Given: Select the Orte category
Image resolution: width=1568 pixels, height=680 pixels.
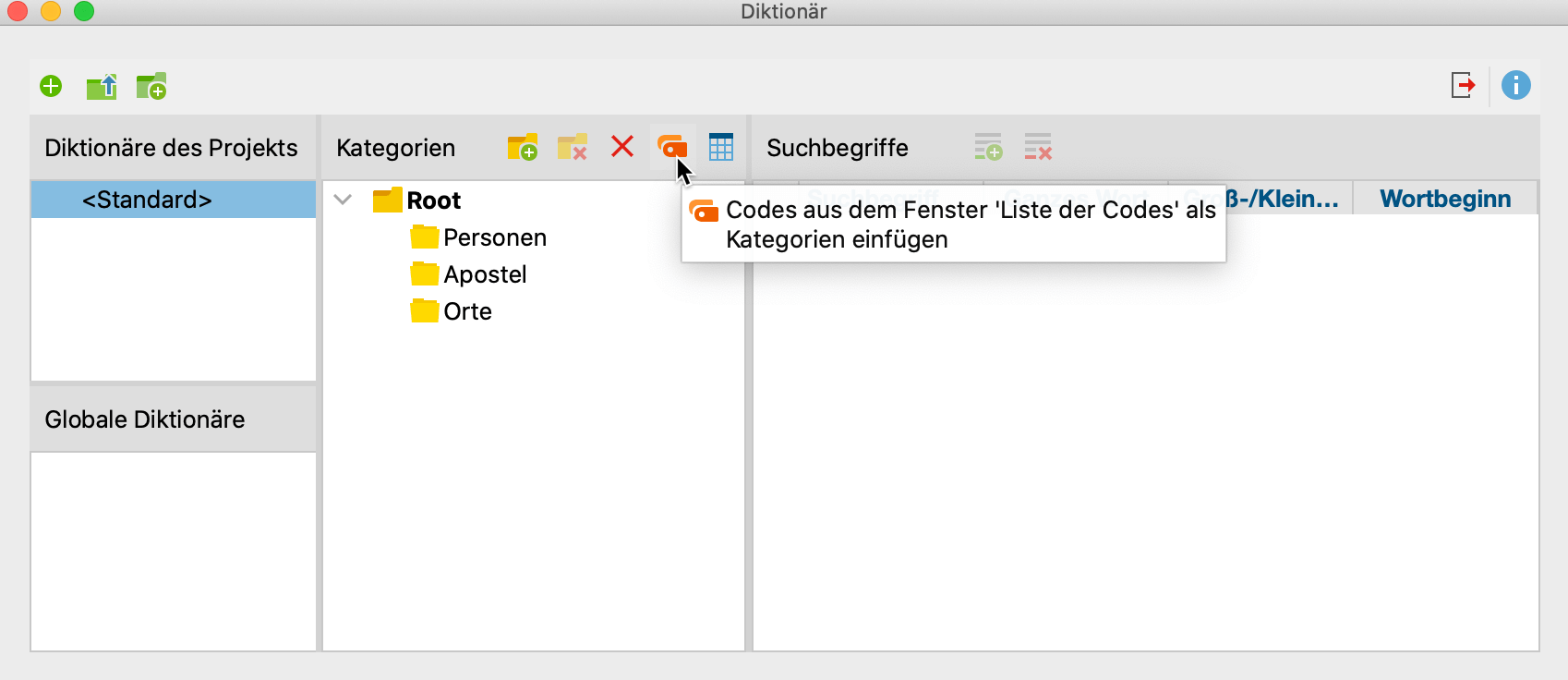Looking at the screenshot, I should tap(451, 311).
